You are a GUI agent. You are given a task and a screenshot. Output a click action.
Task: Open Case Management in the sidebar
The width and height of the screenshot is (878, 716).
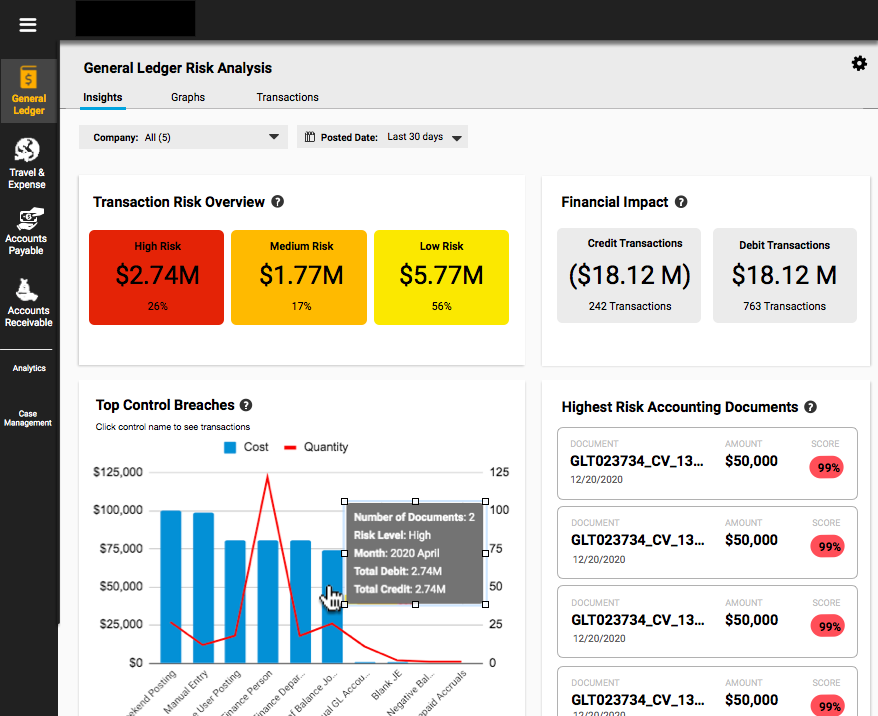[x=27, y=418]
